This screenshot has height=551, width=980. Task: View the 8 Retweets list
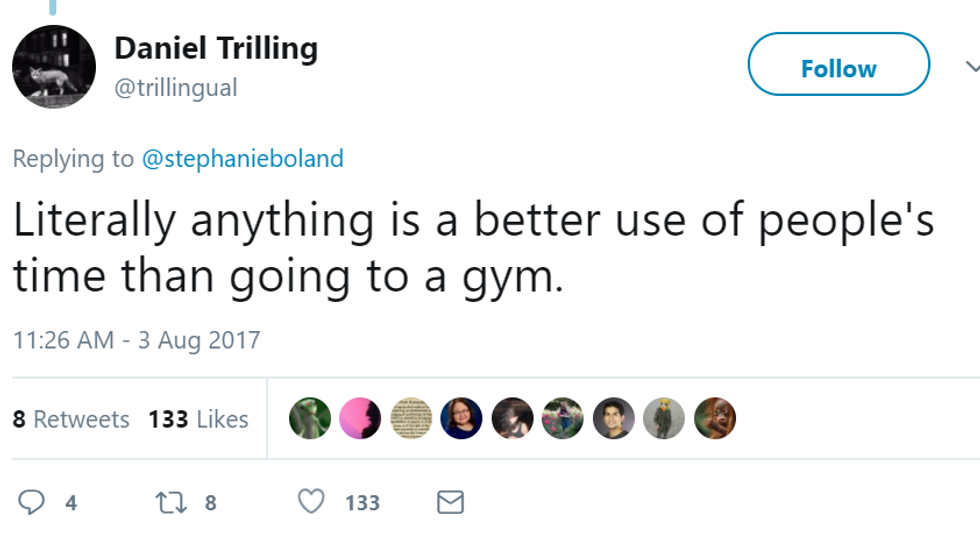pyautogui.click(x=71, y=419)
